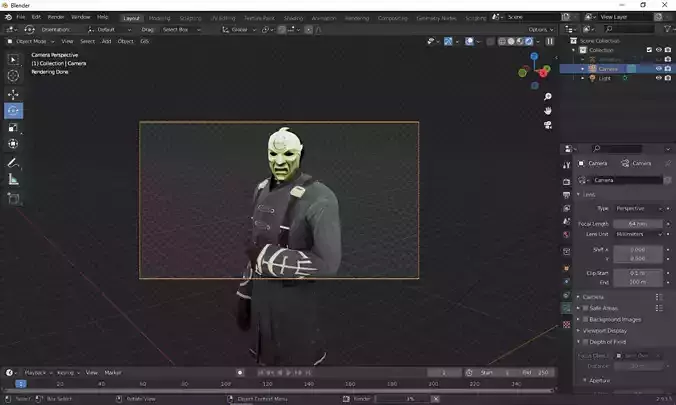Viewport: 676px width, 405px height.
Task: Expand the Camera object in outliner
Action: (582, 69)
